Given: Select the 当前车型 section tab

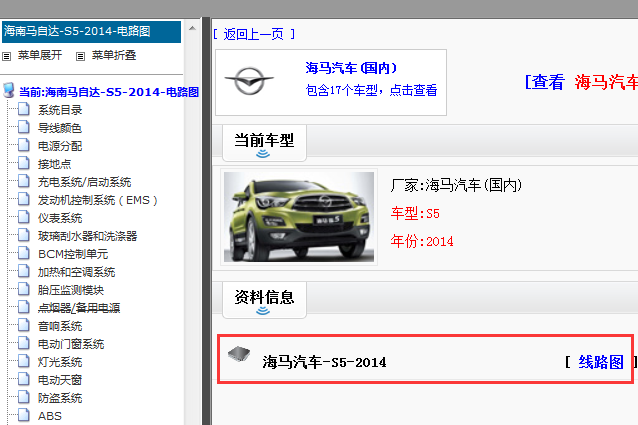Looking at the screenshot, I should click(x=264, y=143).
